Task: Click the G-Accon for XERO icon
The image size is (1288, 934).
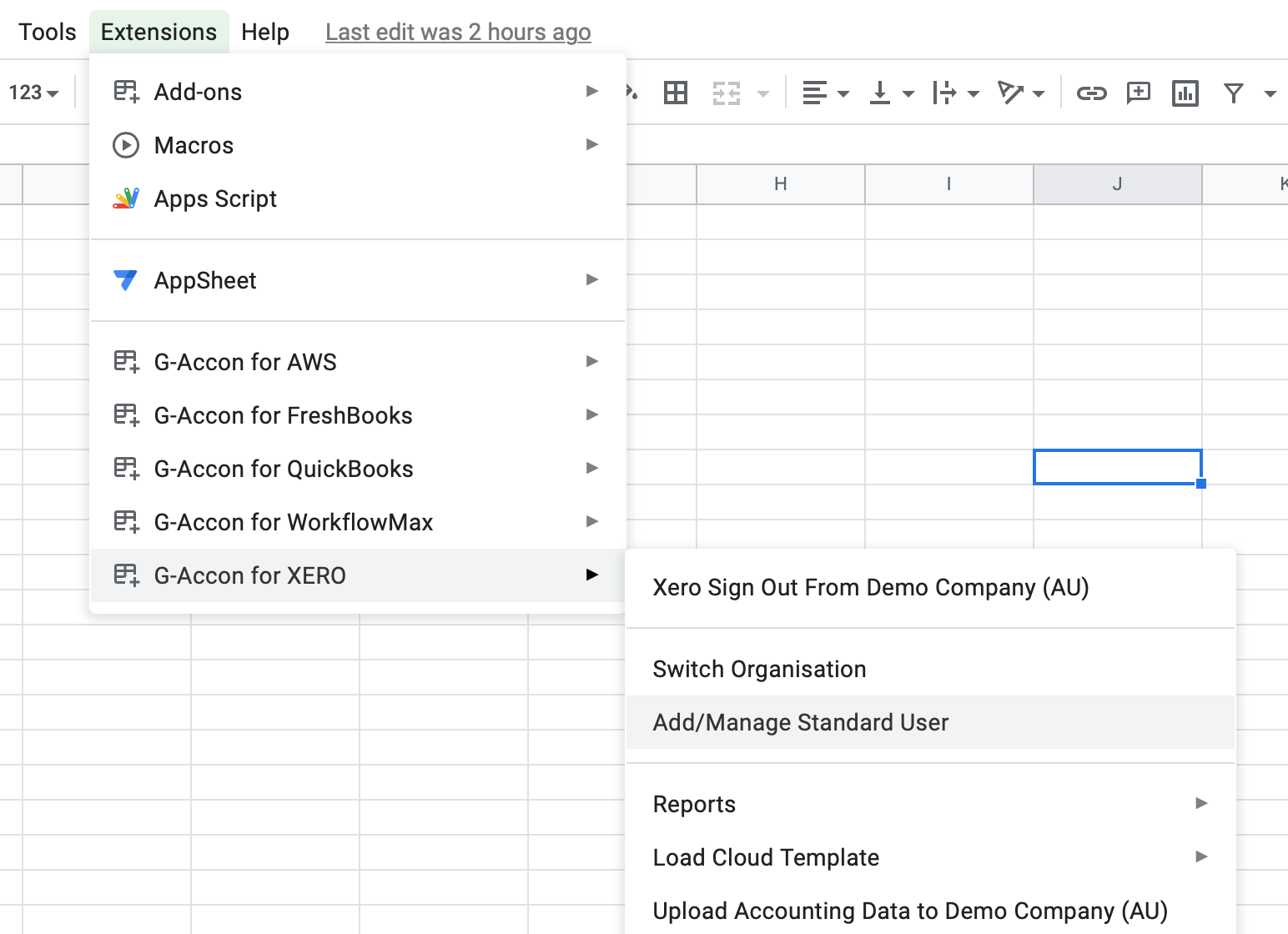Action: coord(126,575)
